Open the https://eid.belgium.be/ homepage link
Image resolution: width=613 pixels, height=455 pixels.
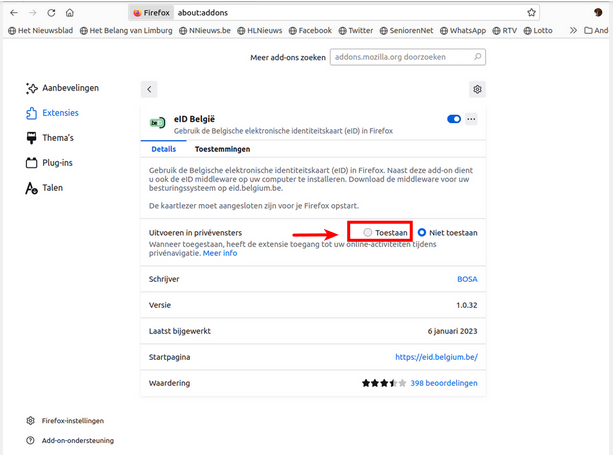(436, 357)
